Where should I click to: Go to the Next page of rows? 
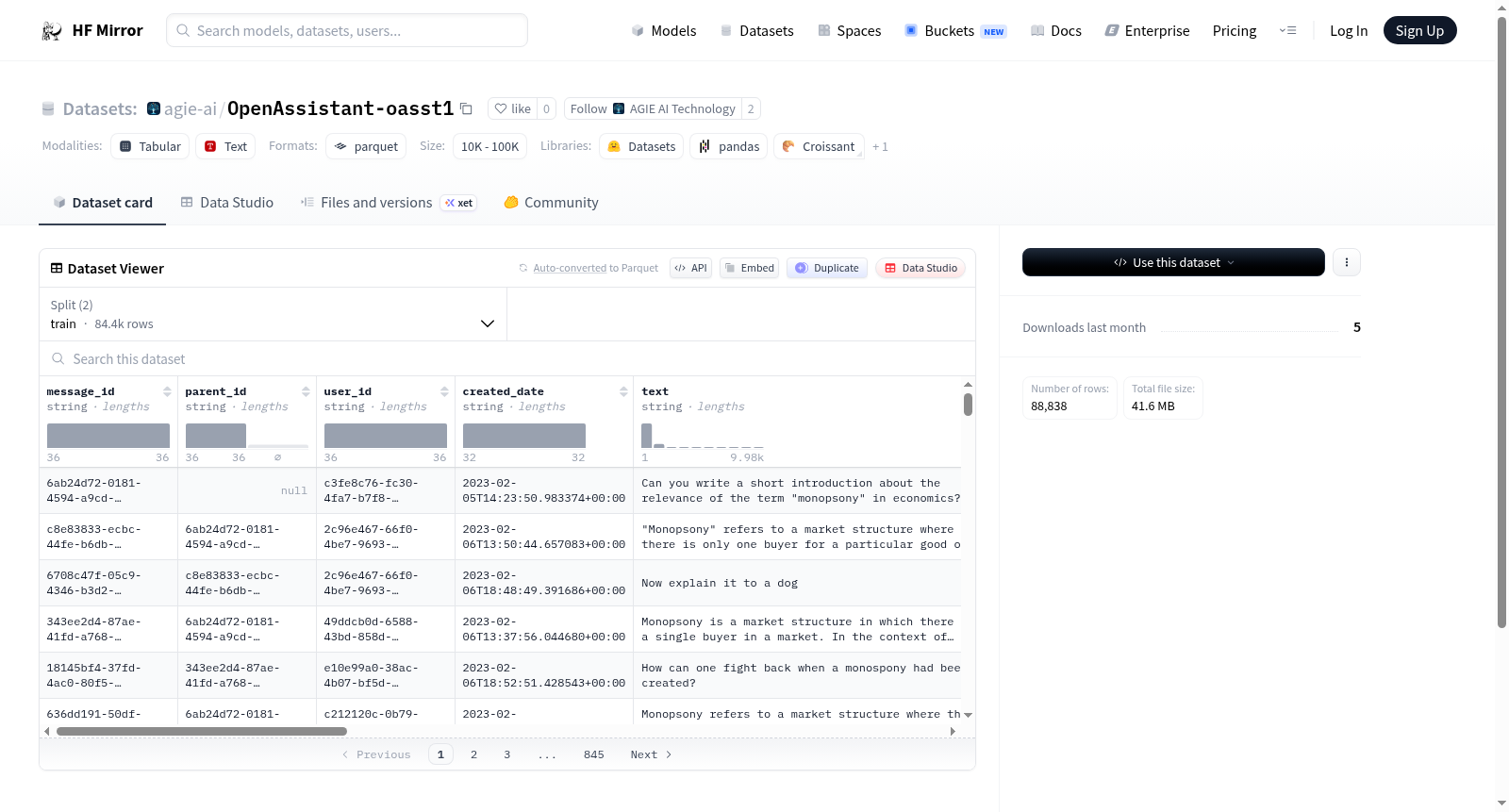[x=651, y=754]
